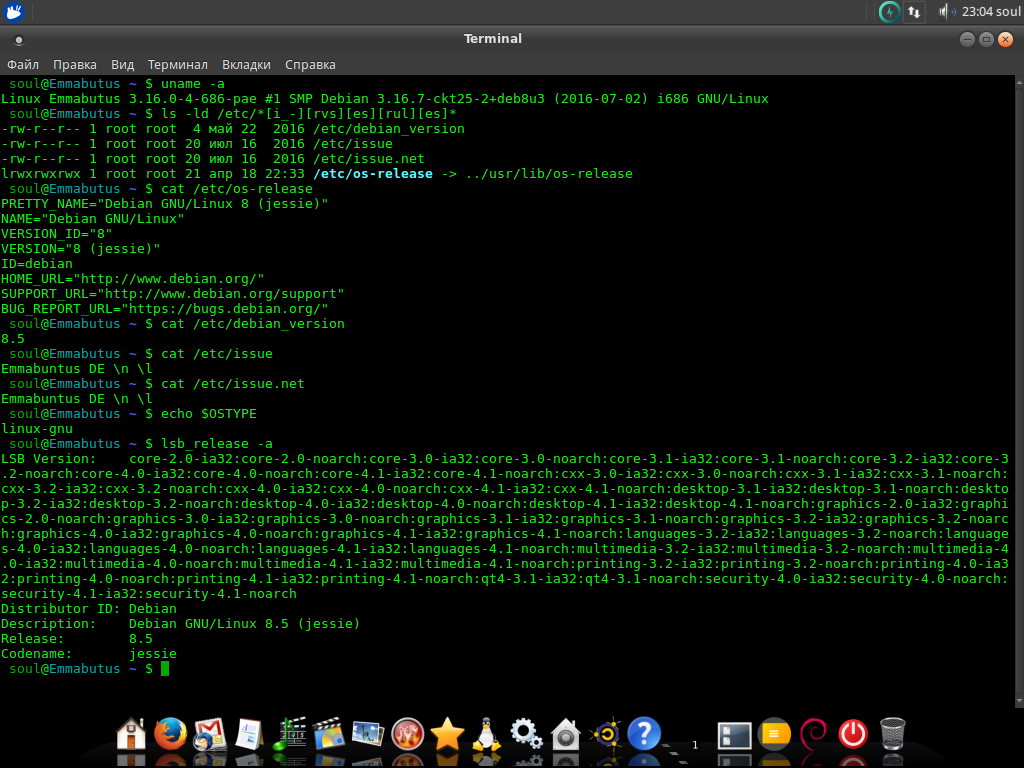Click the window panel dock icon
The image size is (1024, 768).
[x=735, y=735]
